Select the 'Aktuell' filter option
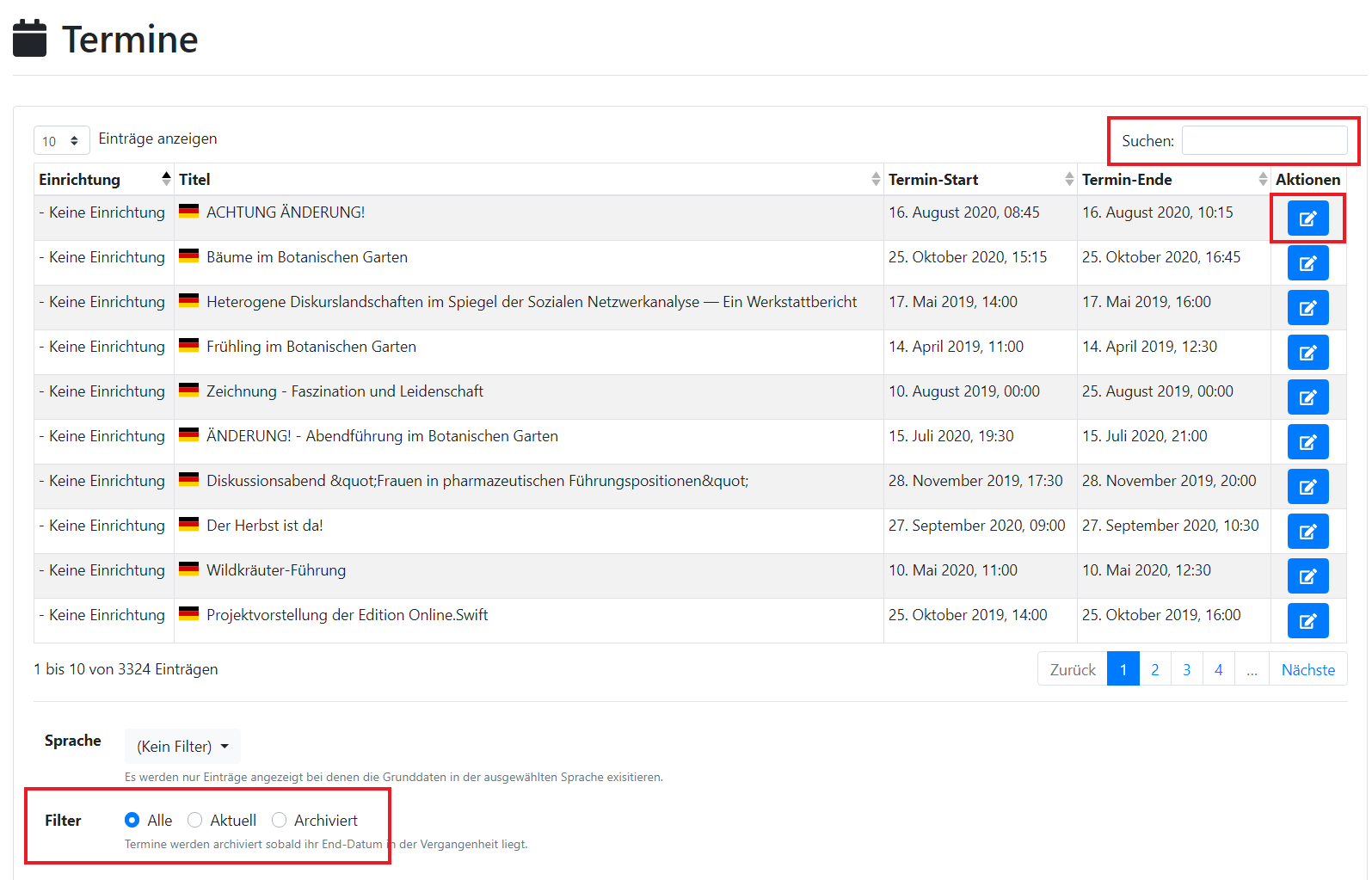The image size is (1372, 880). coord(195,820)
